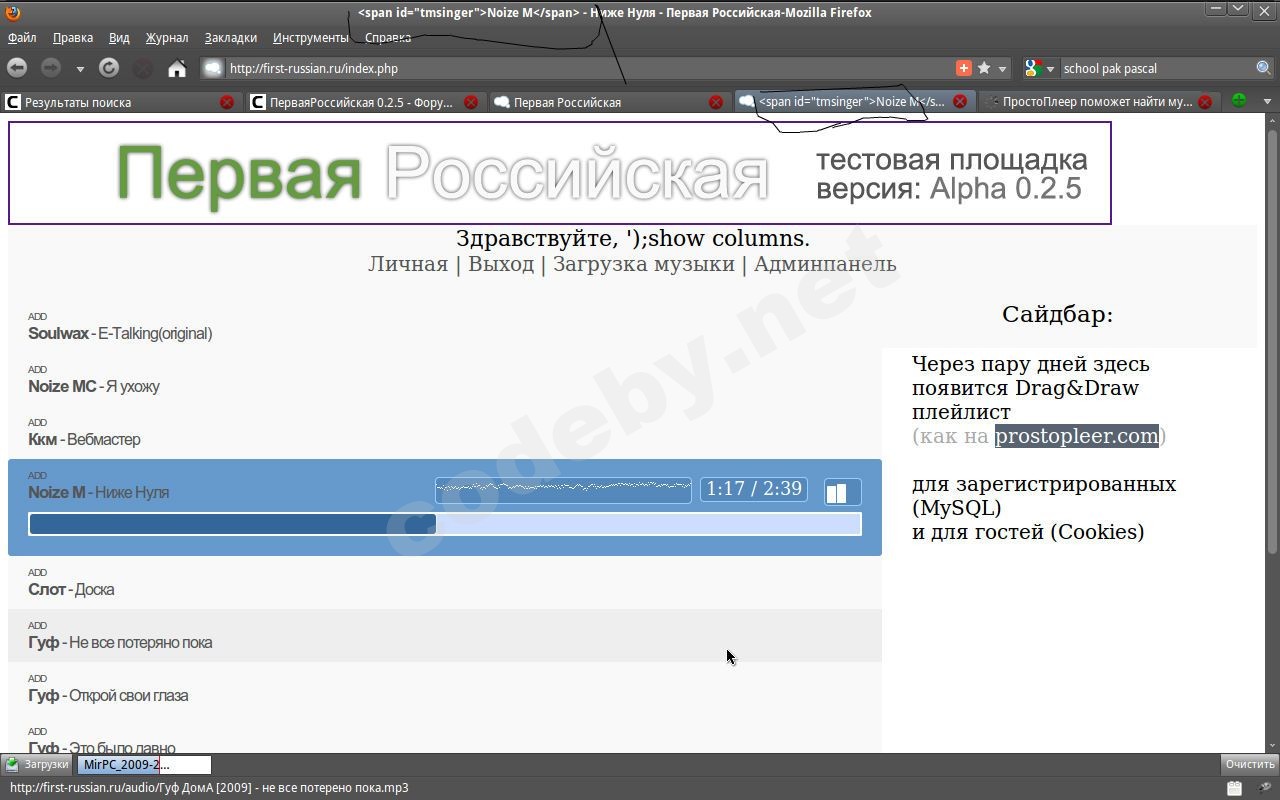Click the Firefox logo in the title bar
This screenshot has width=1280, height=800.
[x=13, y=12]
